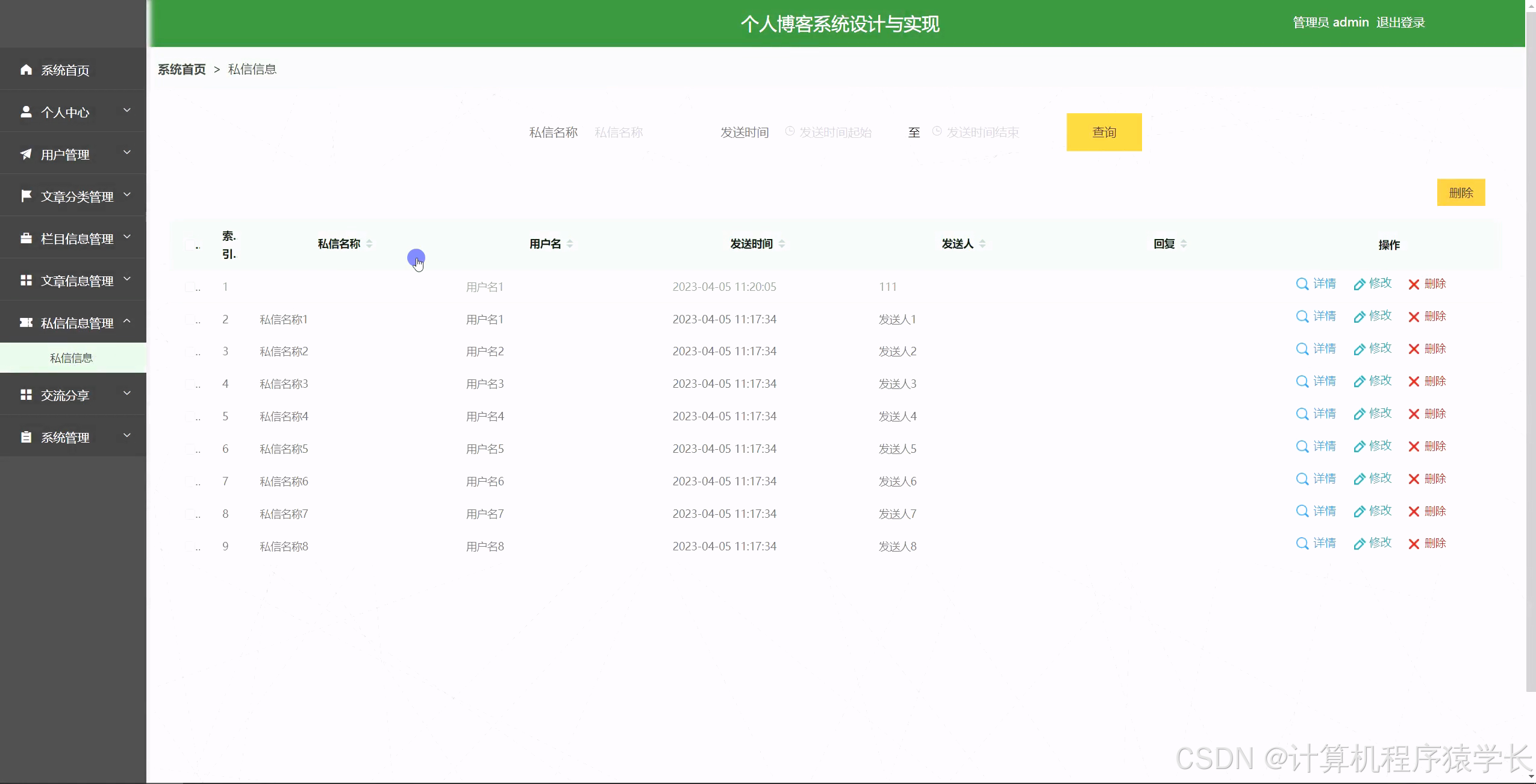Screen dimensions: 1536x784
Task: Check the checkbox beside 私信名称4
Action: coord(192,415)
